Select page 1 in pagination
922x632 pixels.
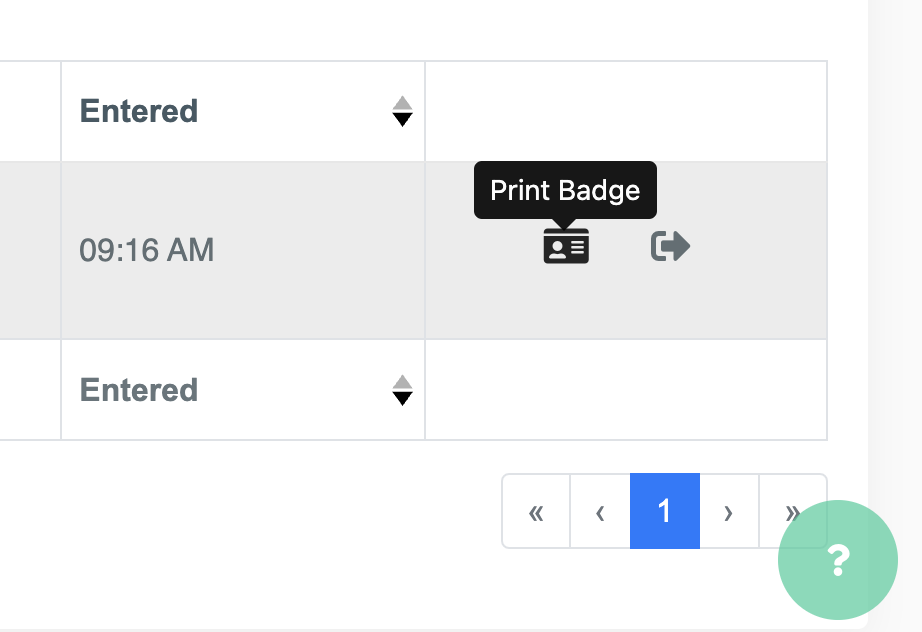664,512
